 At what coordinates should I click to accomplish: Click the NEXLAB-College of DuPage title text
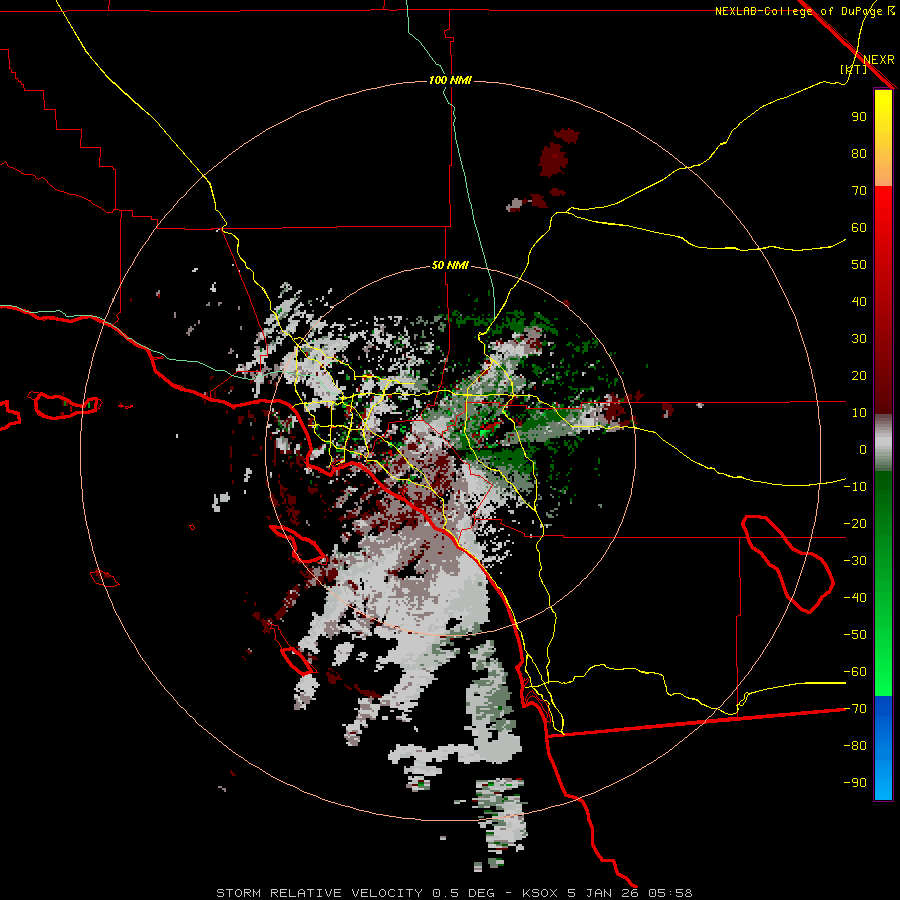(799, 11)
